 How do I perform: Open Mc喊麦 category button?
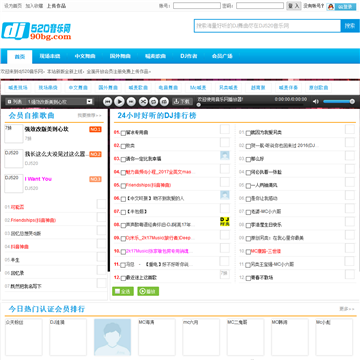pyautogui.click(x=198, y=88)
